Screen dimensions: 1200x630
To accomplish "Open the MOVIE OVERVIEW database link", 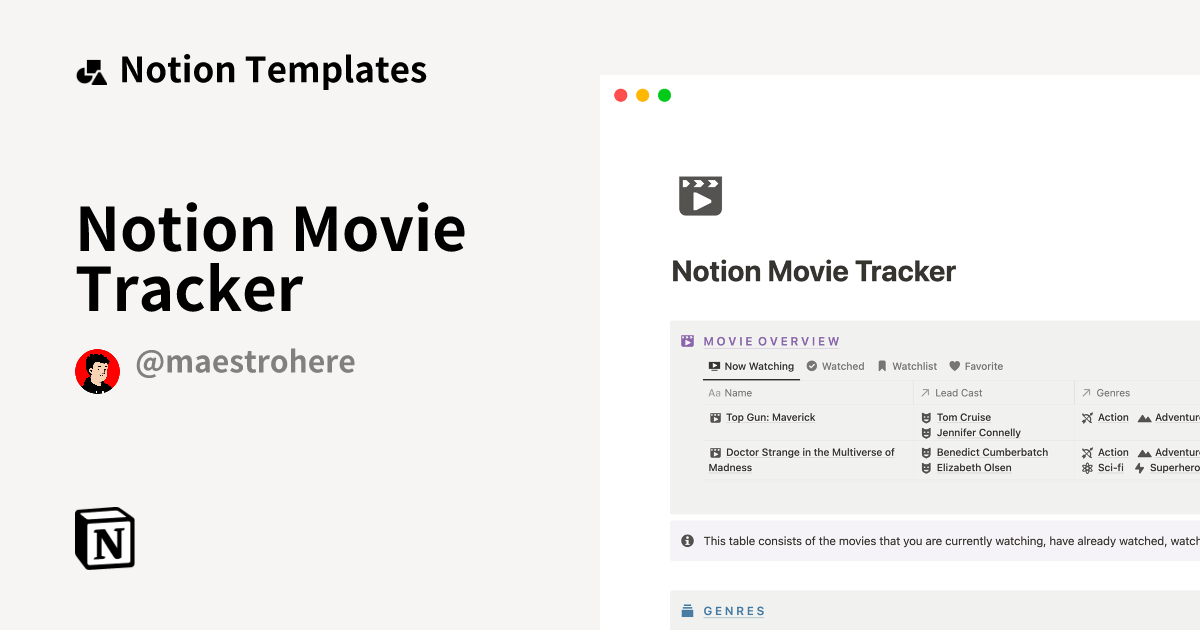I will (x=772, y=341).
